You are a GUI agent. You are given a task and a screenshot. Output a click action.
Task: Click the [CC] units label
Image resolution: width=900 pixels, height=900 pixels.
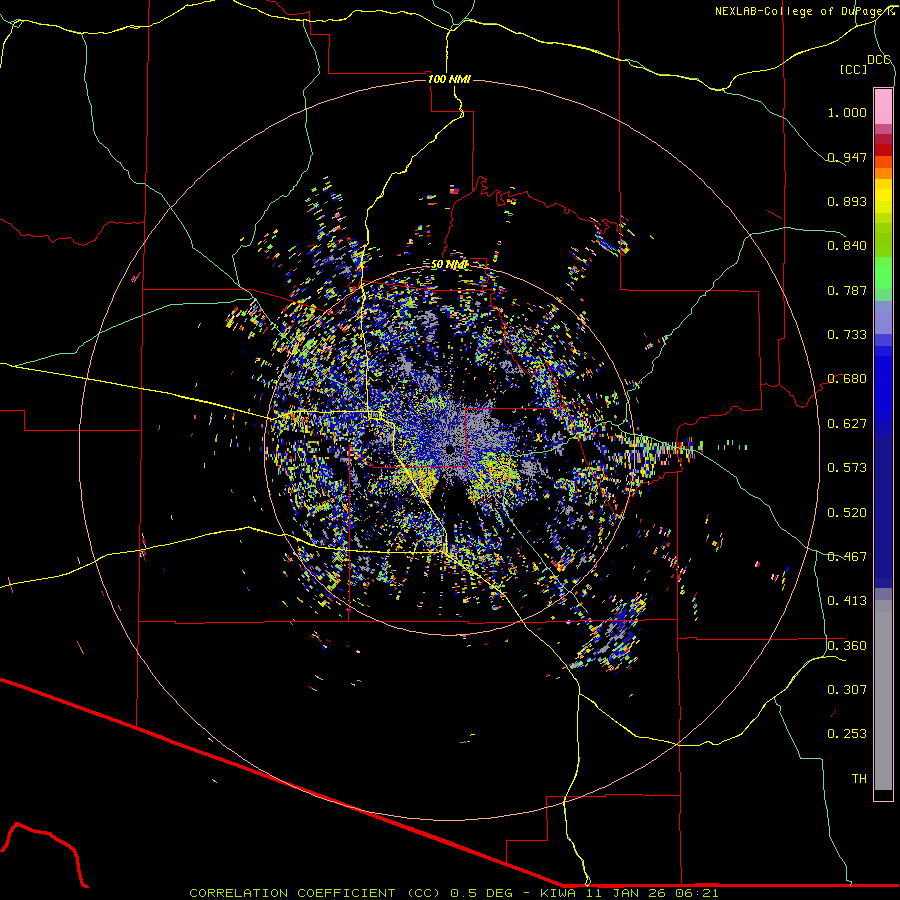[x=854, y=69]
